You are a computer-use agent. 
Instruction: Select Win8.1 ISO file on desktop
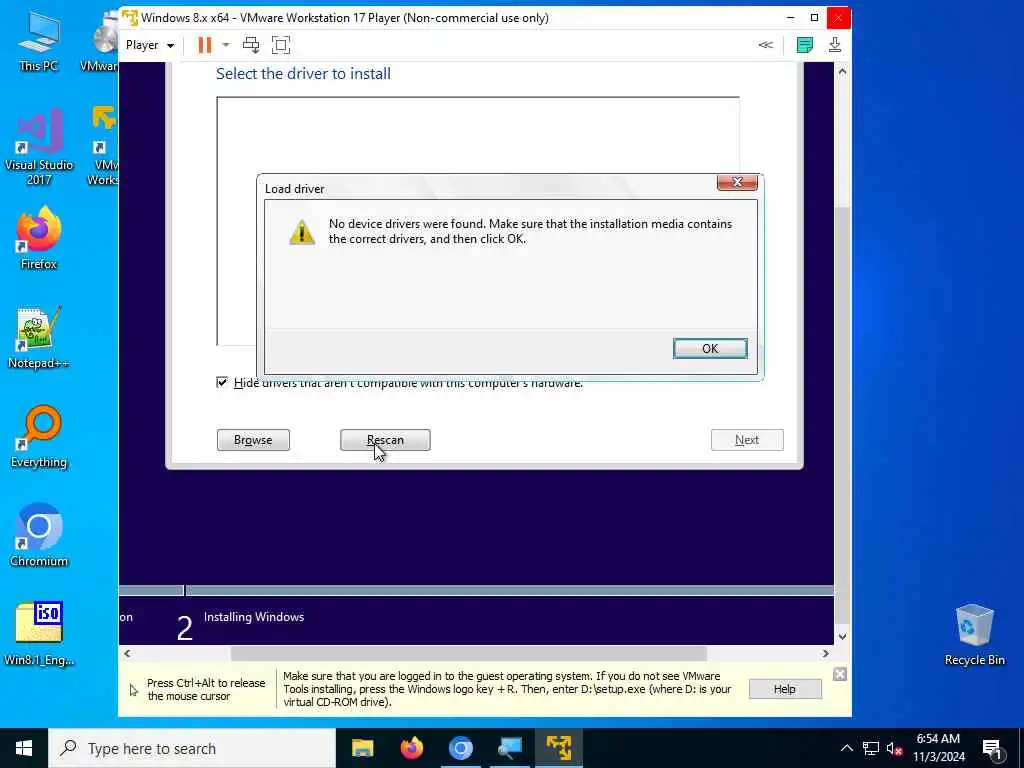point(39,633)
